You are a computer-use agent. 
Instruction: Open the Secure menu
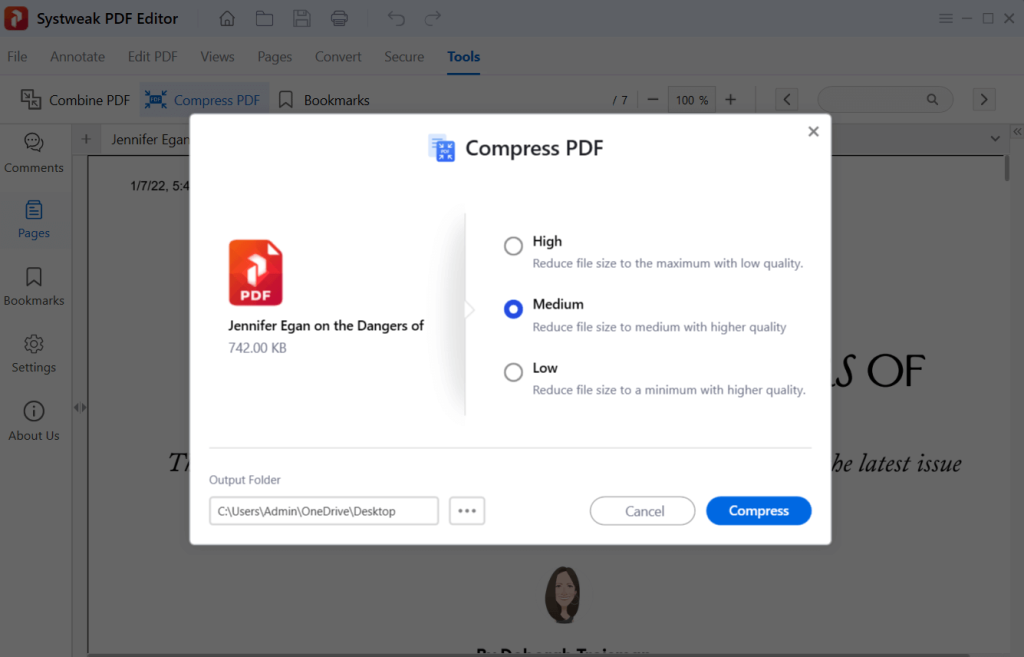coord(404,57)
